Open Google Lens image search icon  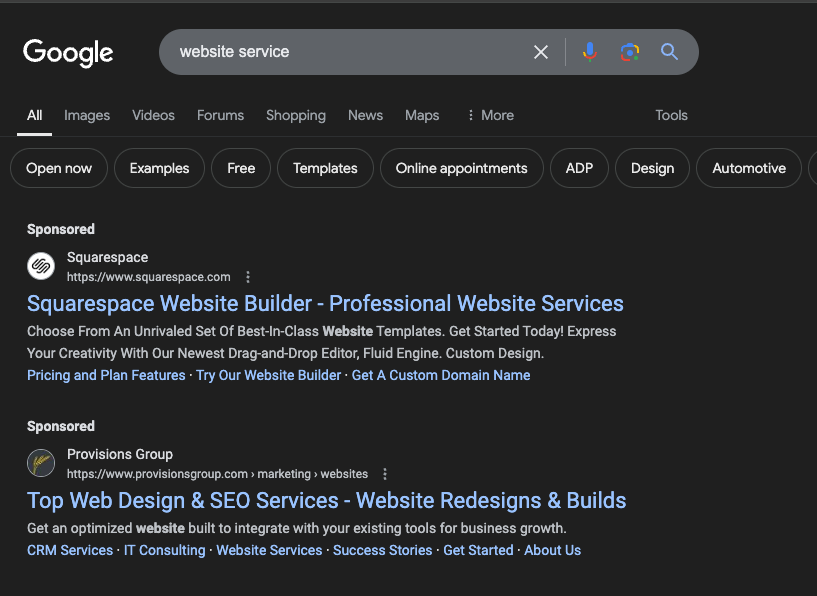[629, 52]
